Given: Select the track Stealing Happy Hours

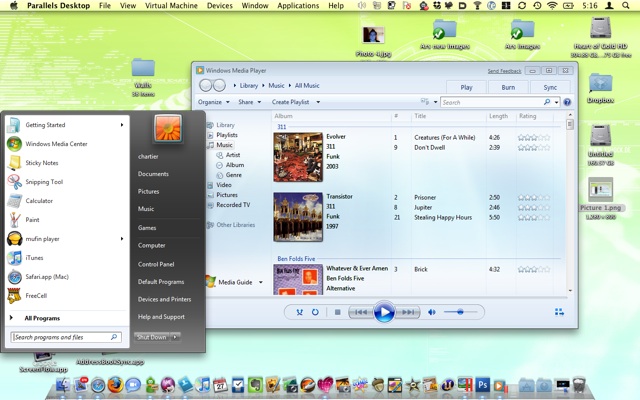Looking at the screenshot, I should 443,218.
